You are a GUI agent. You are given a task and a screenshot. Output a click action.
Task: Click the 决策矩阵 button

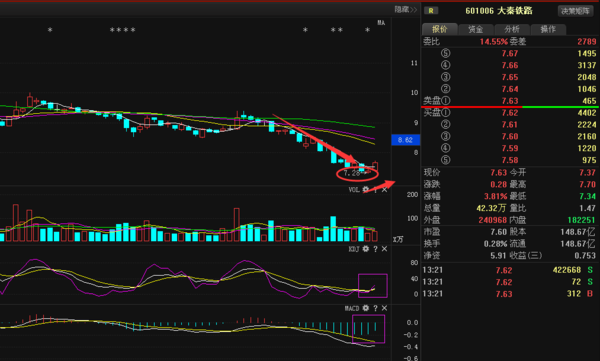click(575, 11)
